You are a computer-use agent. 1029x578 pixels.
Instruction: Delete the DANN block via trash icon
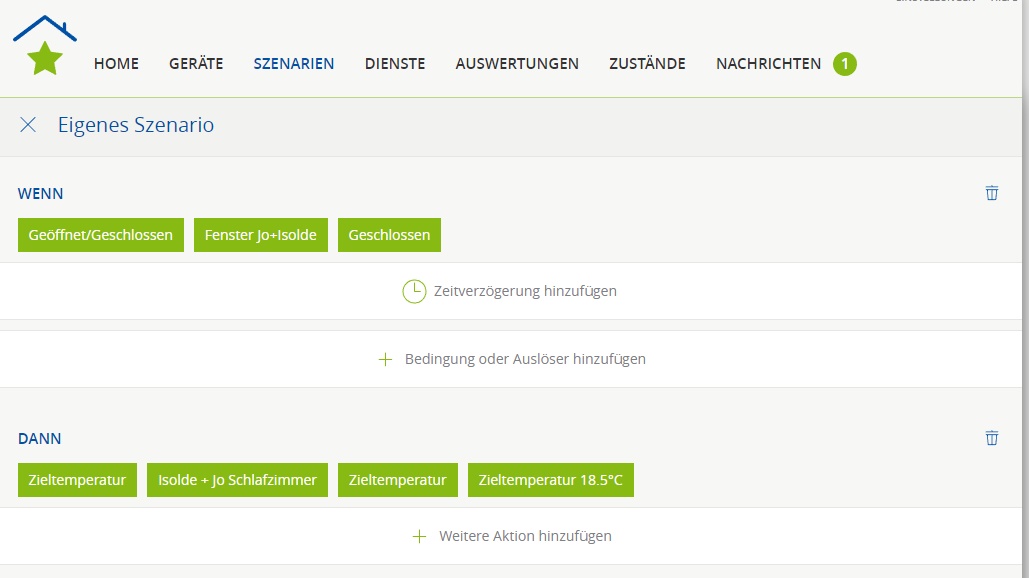991,438
